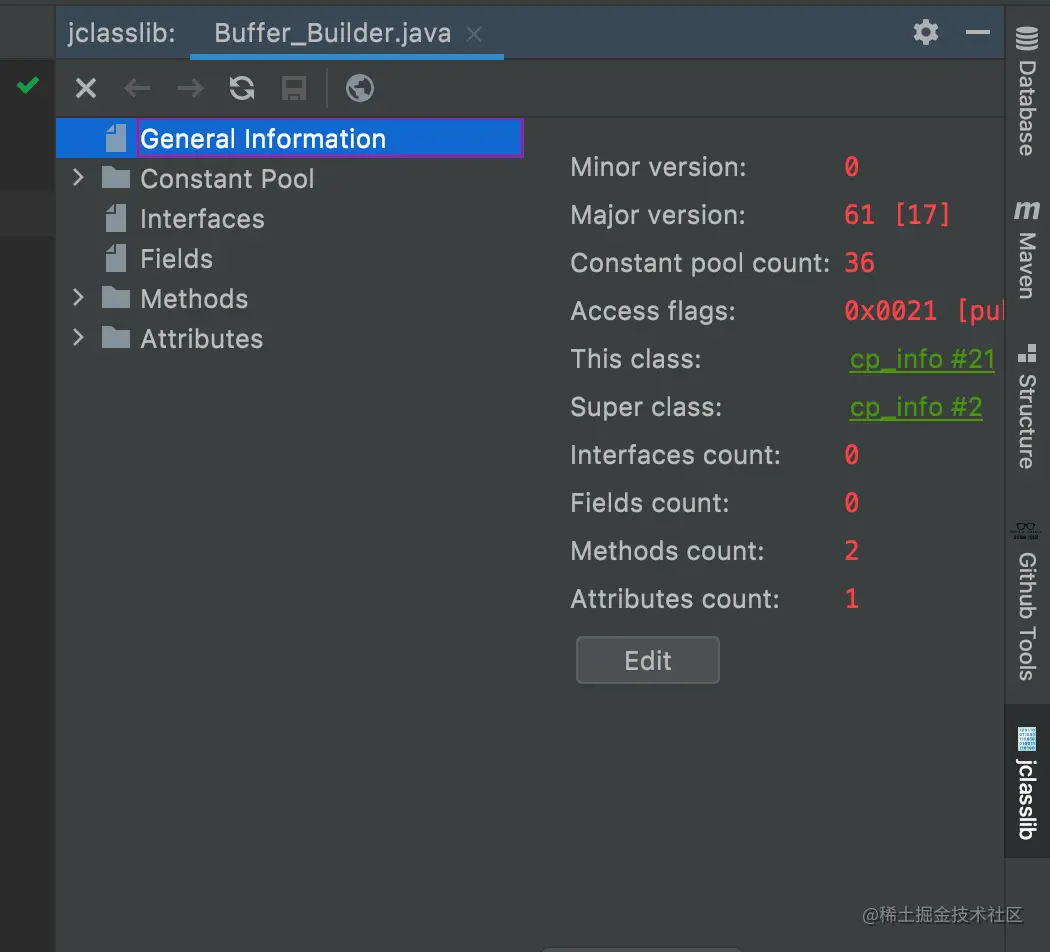The height and width of the screenshot is (952, 1050).
Task: Expand the Attributes tree node
Action: 79,339
